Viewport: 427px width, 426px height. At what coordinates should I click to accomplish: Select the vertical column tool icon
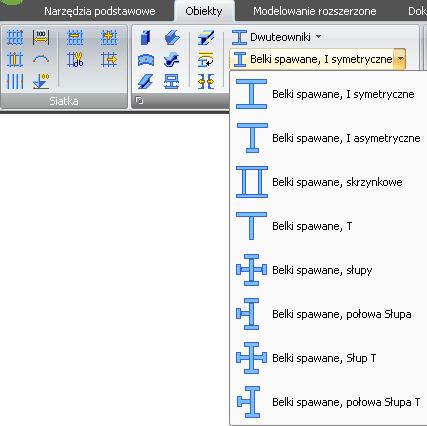[x=145, y=37]
